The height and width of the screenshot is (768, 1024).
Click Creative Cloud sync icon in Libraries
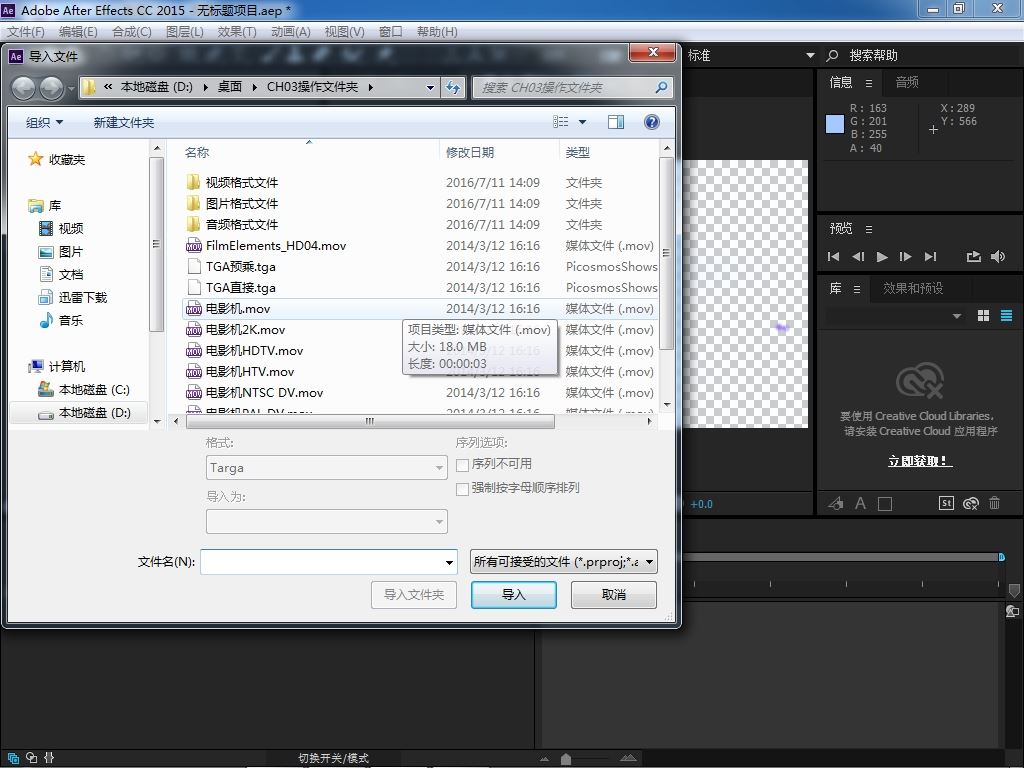tap(970, 503)
